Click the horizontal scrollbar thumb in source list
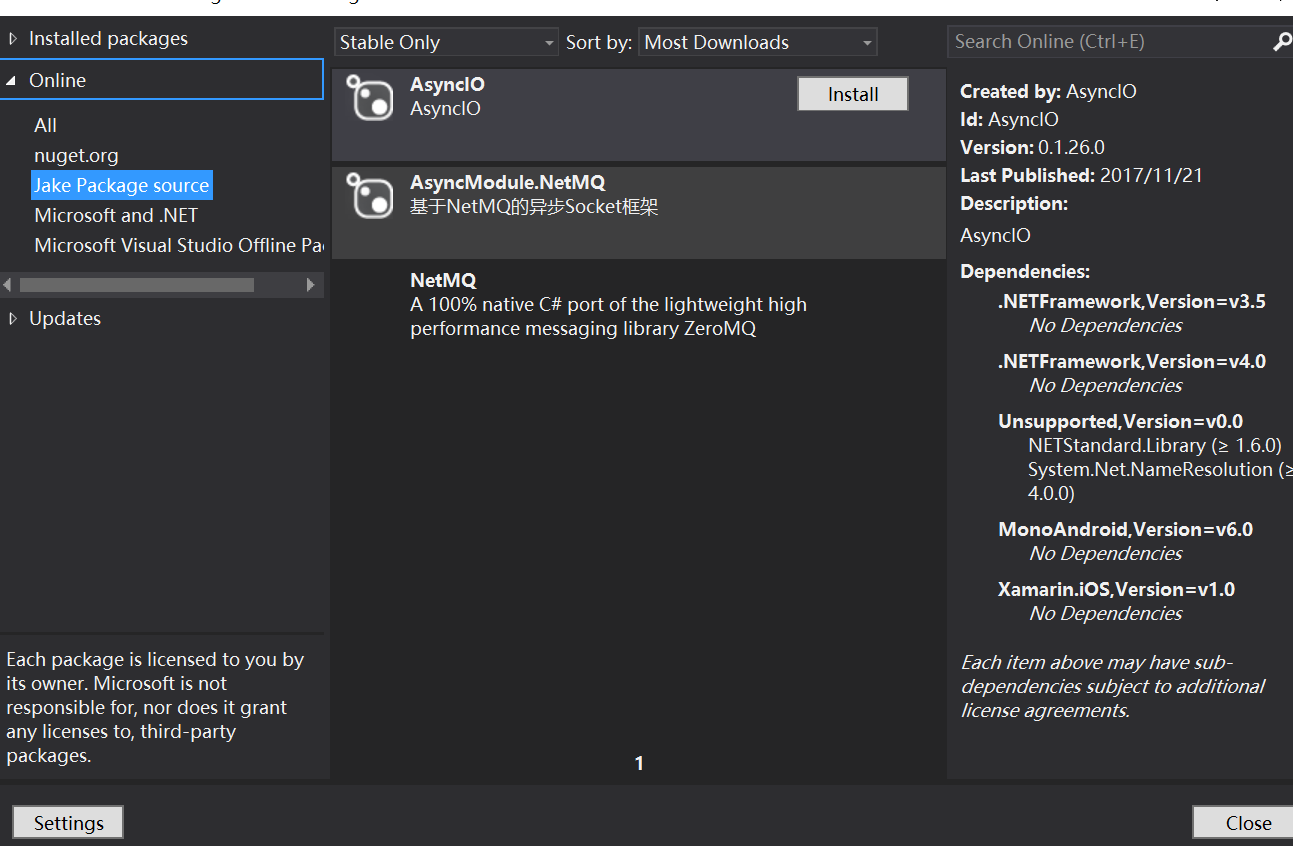This screenshot has width=1293, height=846. tap(137, 285)
